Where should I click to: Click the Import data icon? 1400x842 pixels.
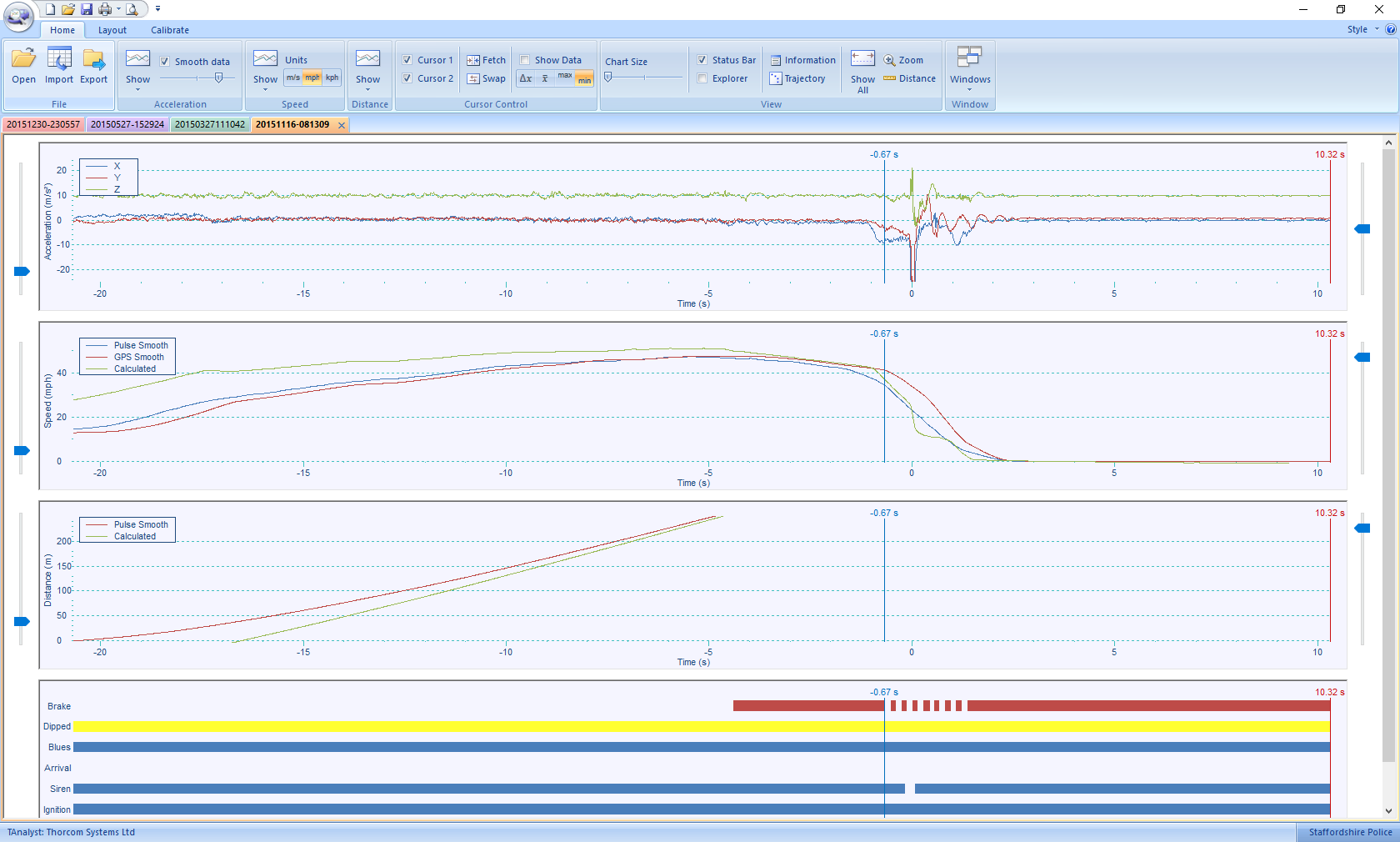[59, 66]
